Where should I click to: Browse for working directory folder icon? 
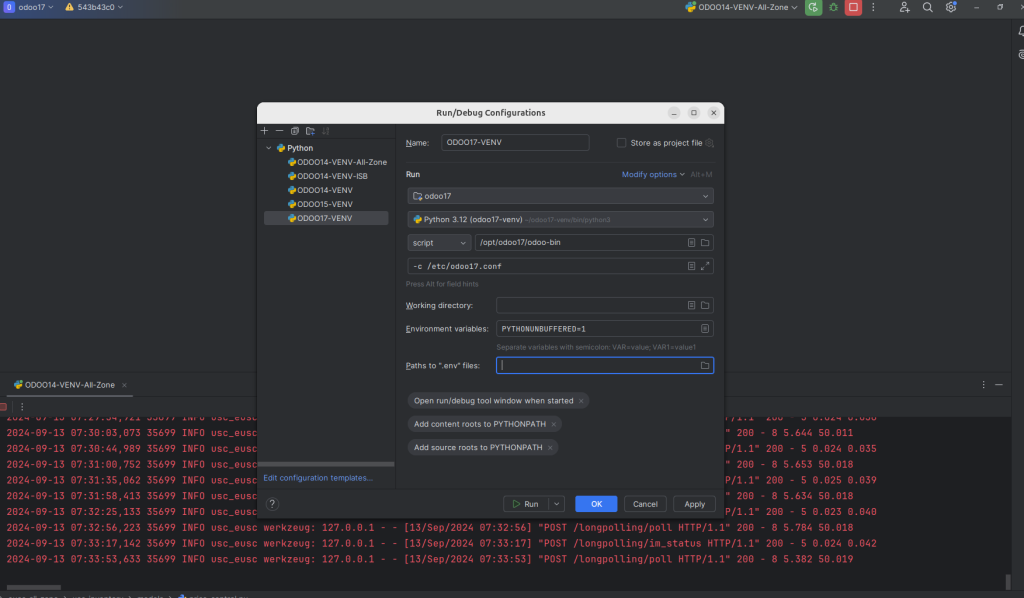tap(705, 306)
